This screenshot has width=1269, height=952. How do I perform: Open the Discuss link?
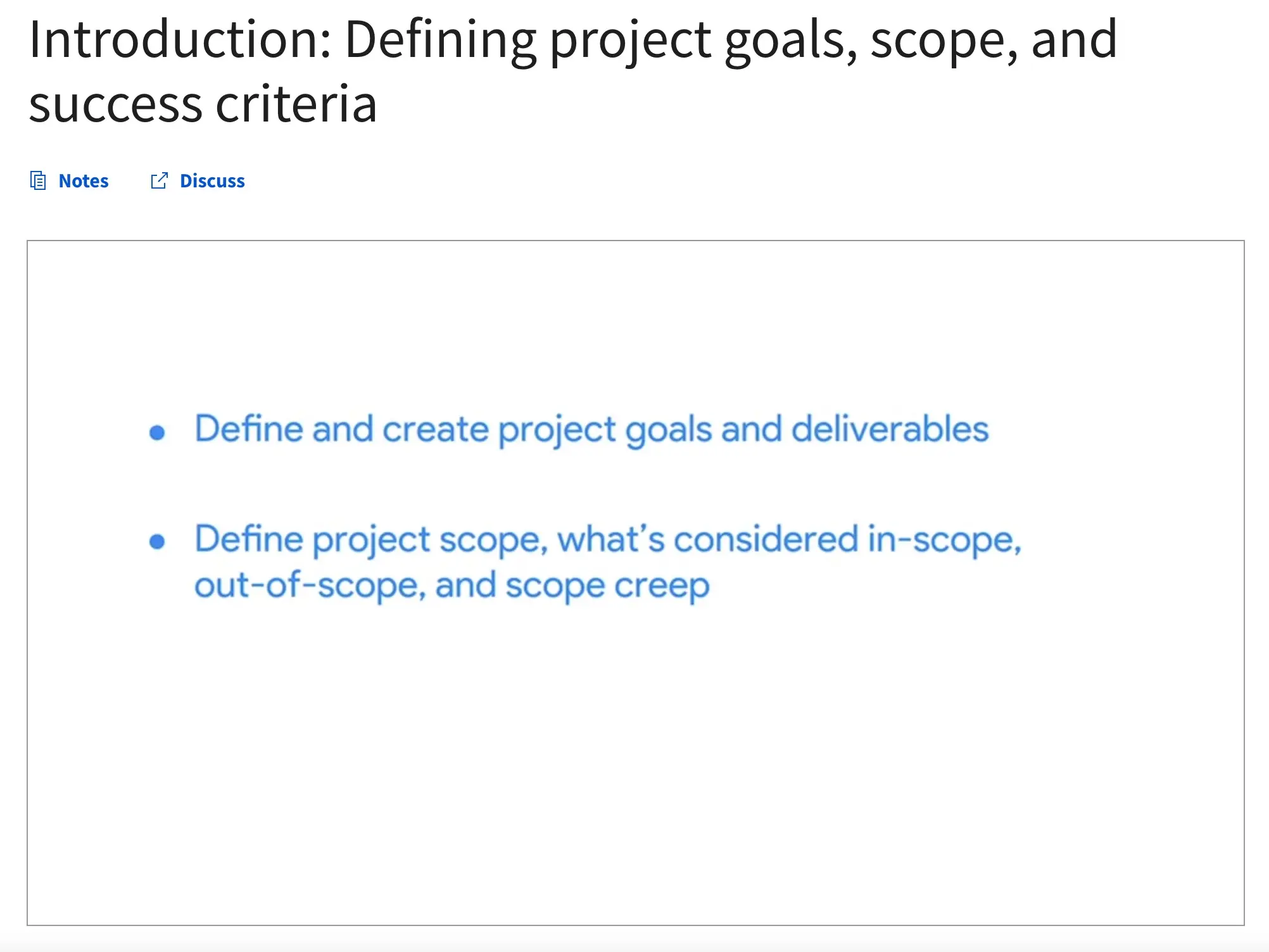pos(212,181)
